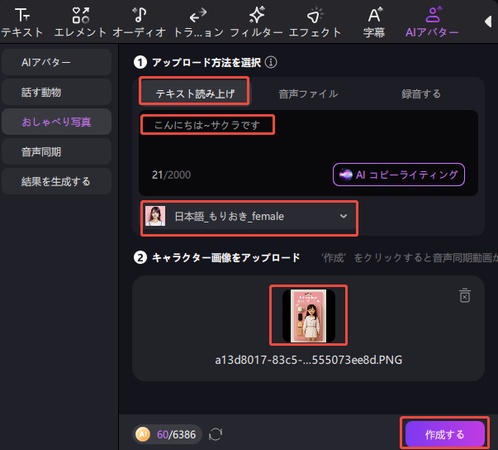Click the AI コピーライティング button
This screenshot has width=498, height=450.
399,175
